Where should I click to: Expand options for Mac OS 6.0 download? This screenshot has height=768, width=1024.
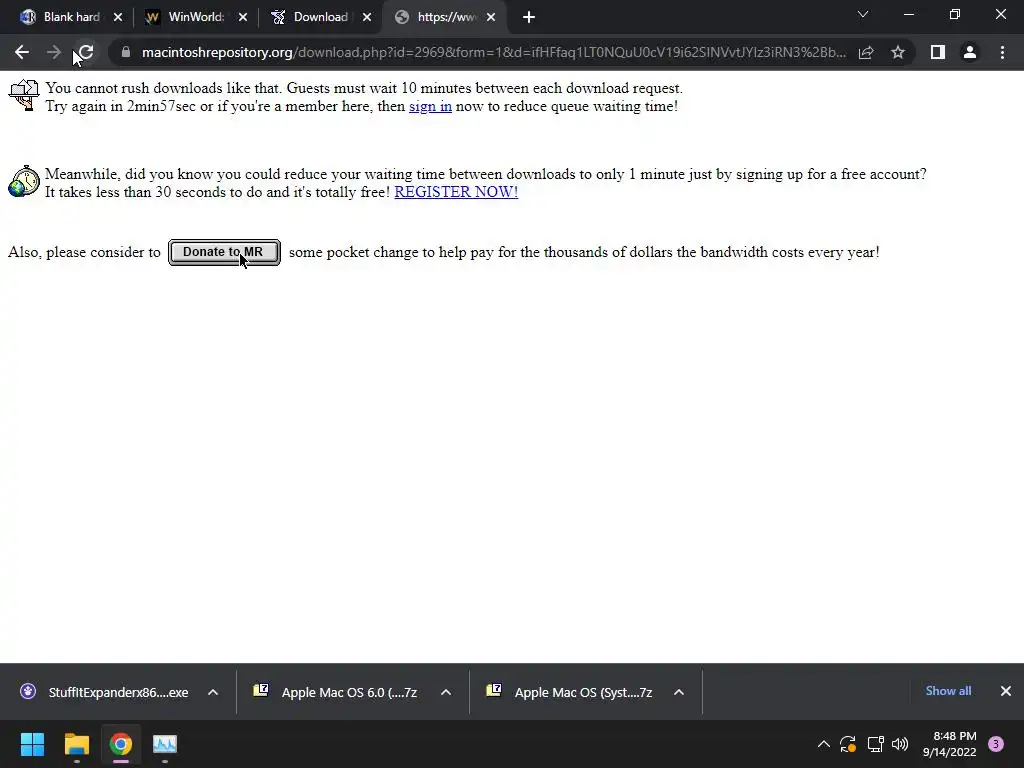pos(446,692)
